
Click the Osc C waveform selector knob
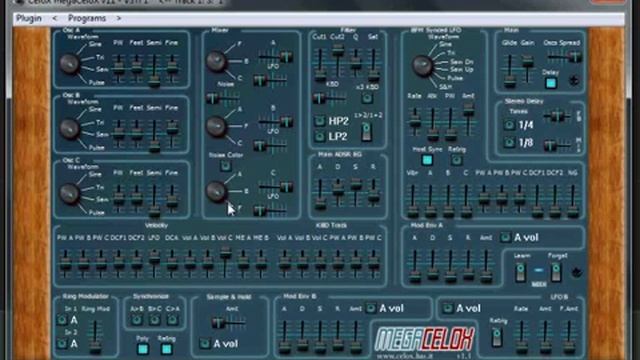point(69,193)
